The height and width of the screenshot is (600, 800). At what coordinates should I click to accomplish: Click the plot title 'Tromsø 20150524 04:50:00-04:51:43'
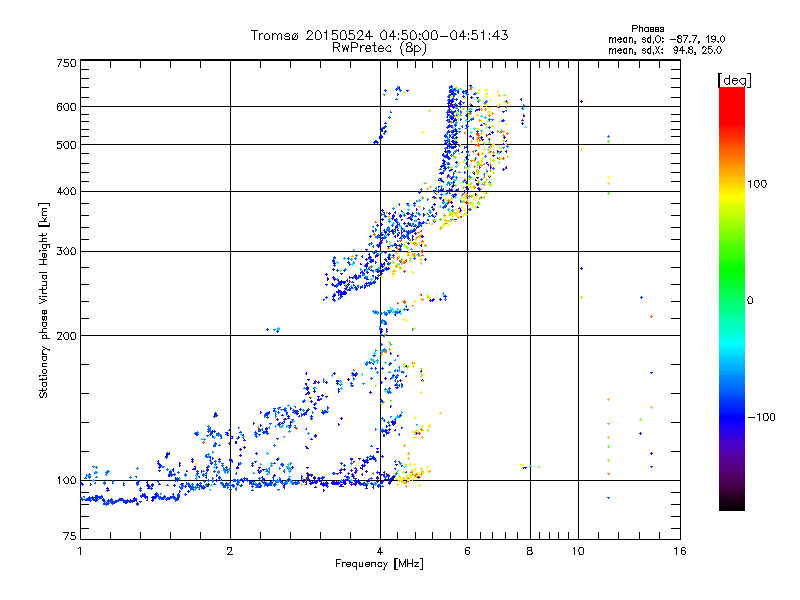379,35
